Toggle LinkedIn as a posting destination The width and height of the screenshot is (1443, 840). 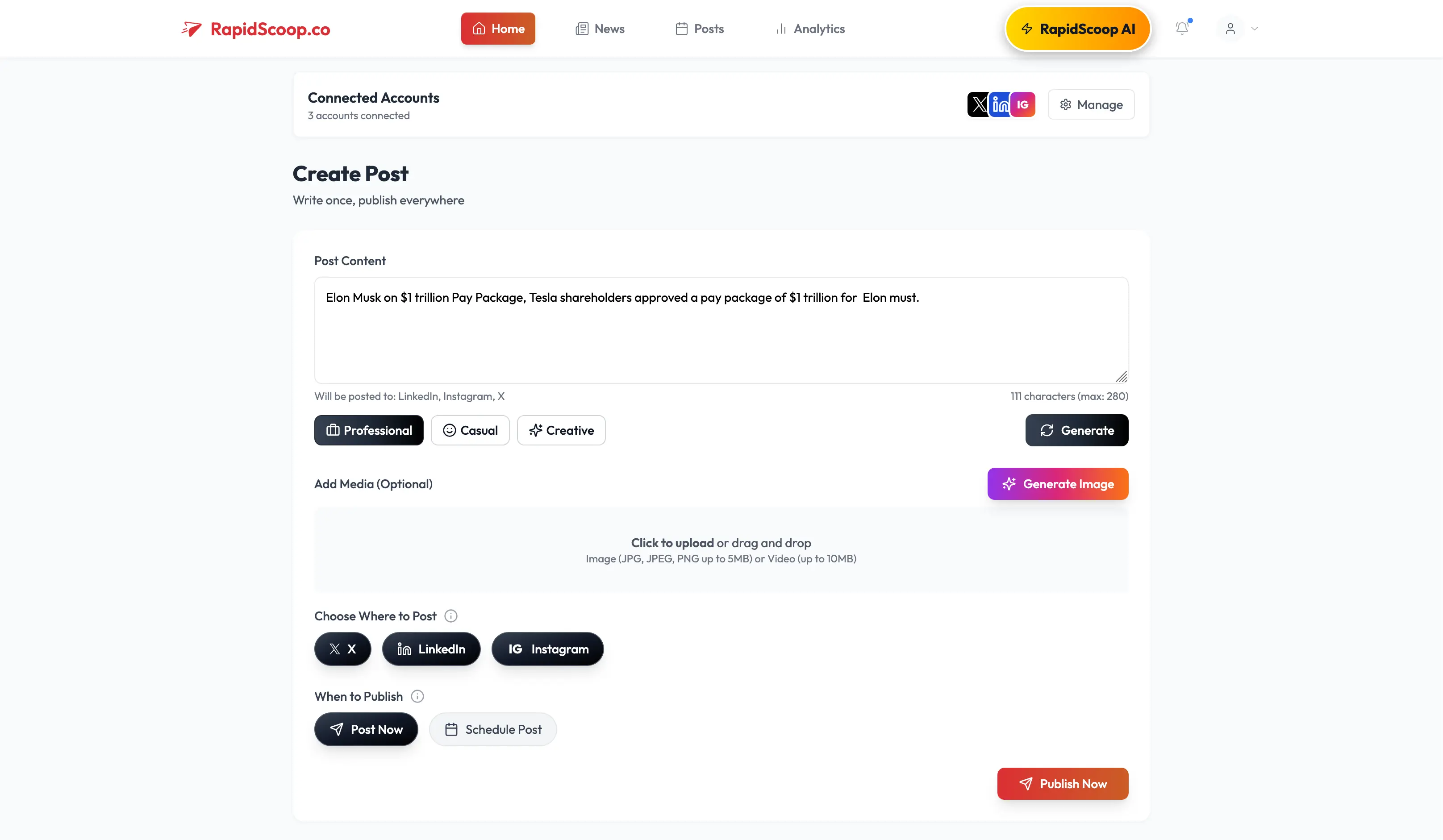tap(431, 649)
